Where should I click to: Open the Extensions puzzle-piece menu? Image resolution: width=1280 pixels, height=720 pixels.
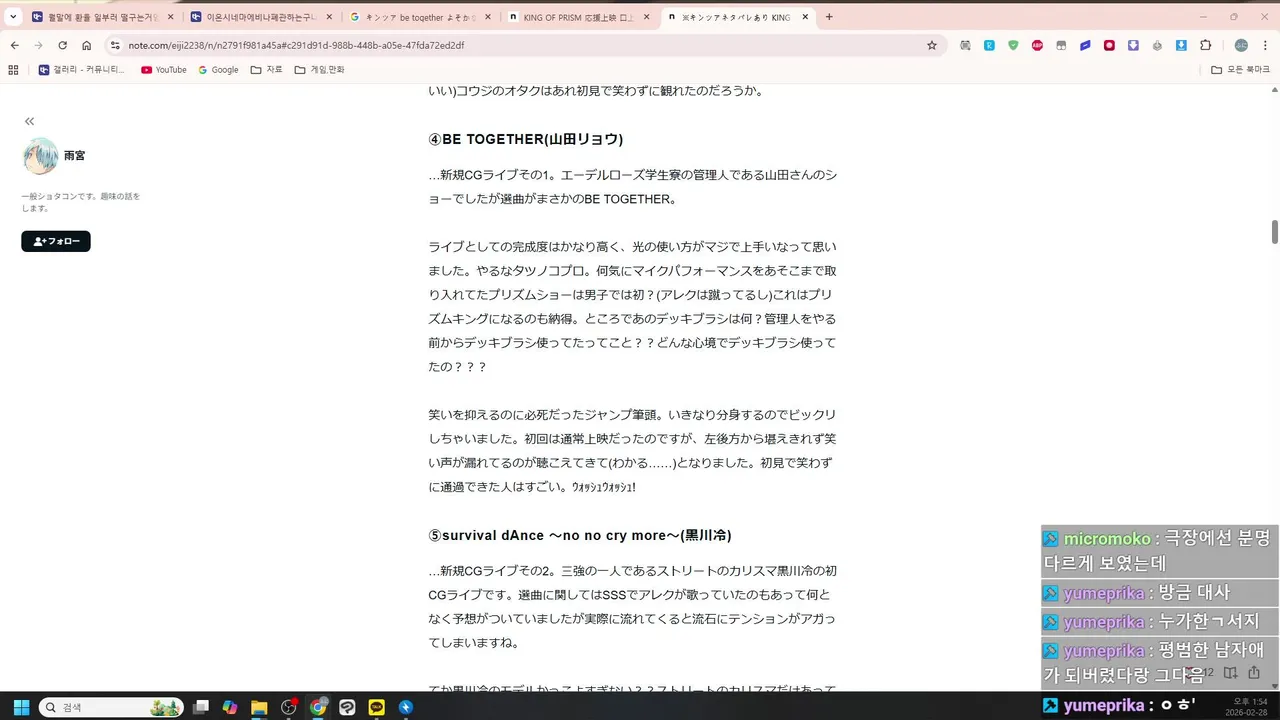point(1205,45)
